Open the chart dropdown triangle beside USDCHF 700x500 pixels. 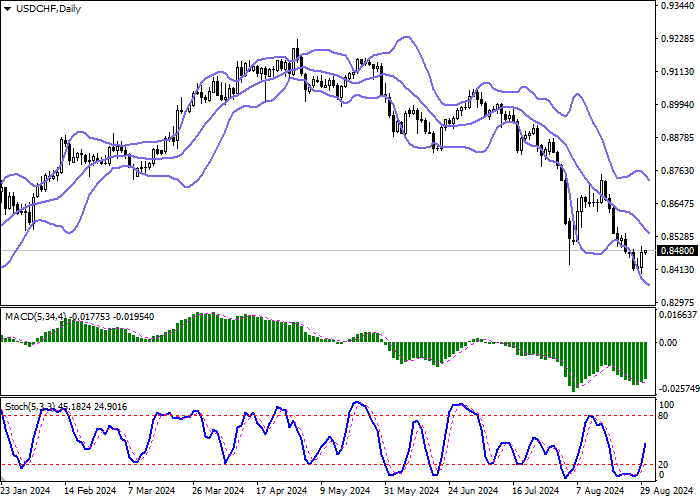click(7, 9)
